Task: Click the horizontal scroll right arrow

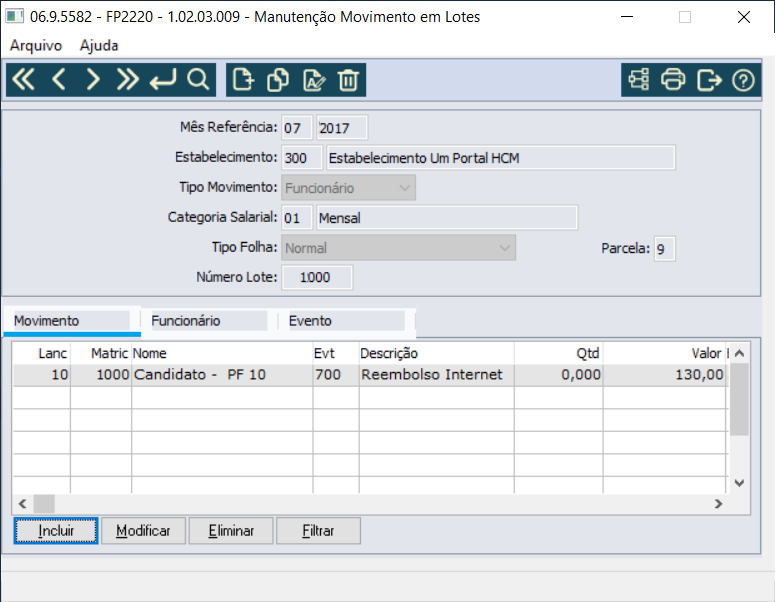Action: [x=719, y=504]
